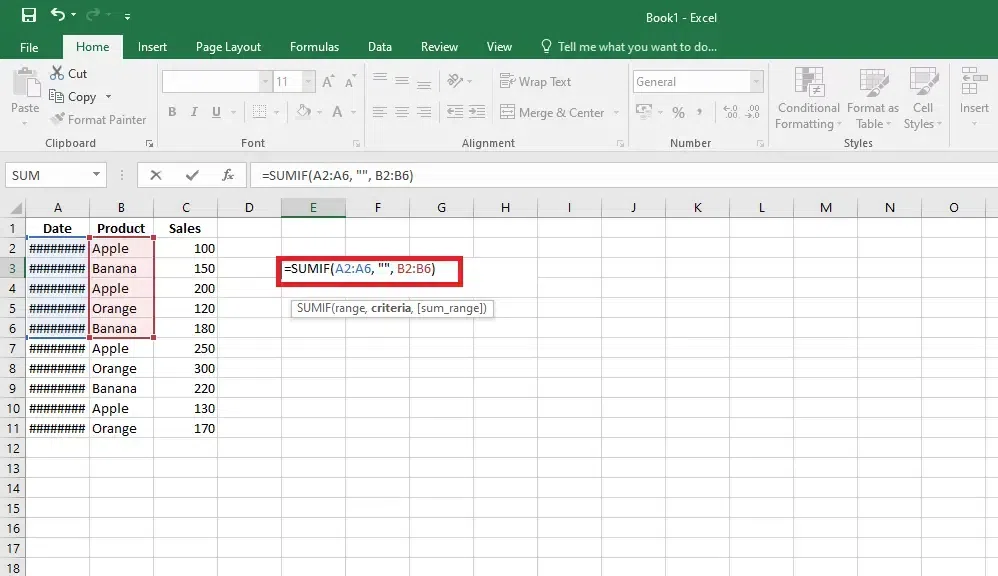Switch to the Formulas tab

click(x=314, y=47)
